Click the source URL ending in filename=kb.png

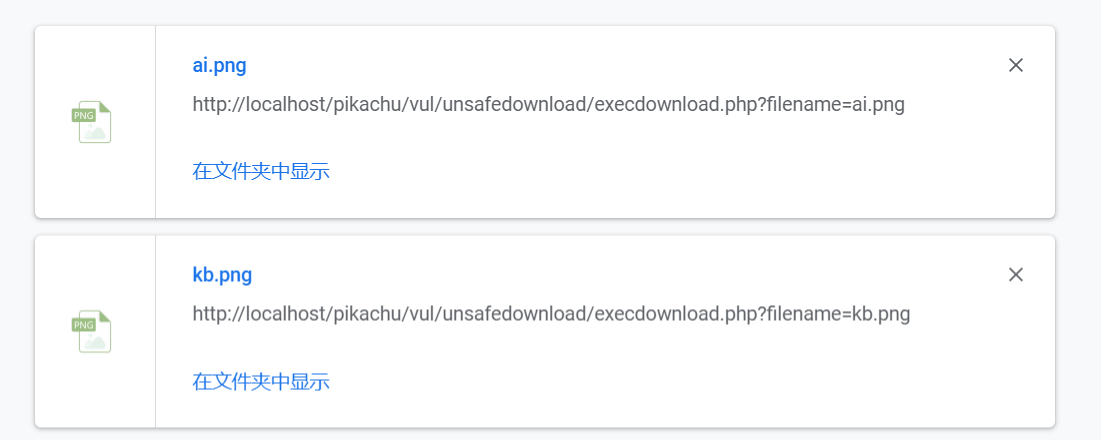click(551, 314)
